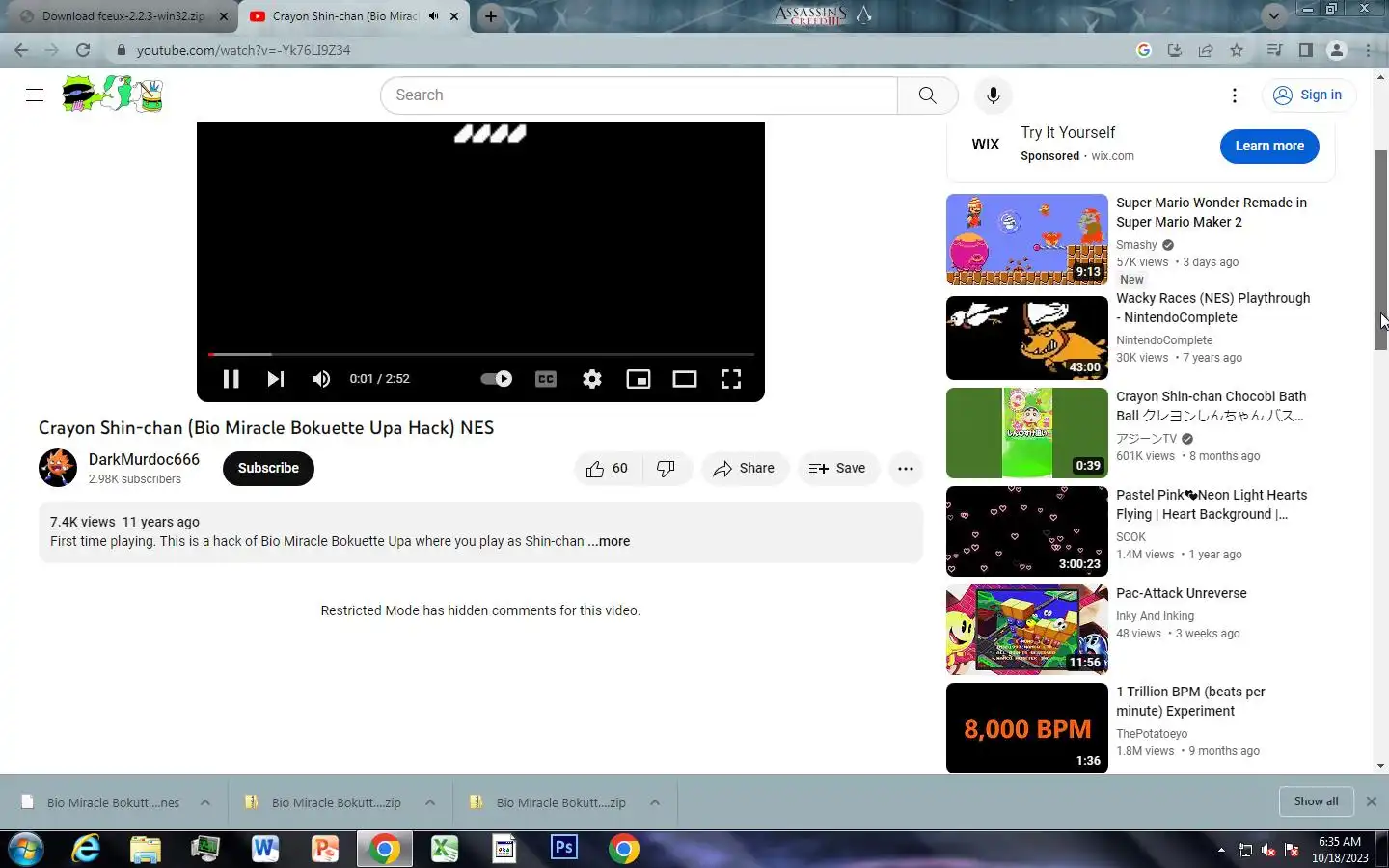Open Wacky Races (NES) Playthrough video title
Screen dimensions: 1389x868
coord(1212,309)
